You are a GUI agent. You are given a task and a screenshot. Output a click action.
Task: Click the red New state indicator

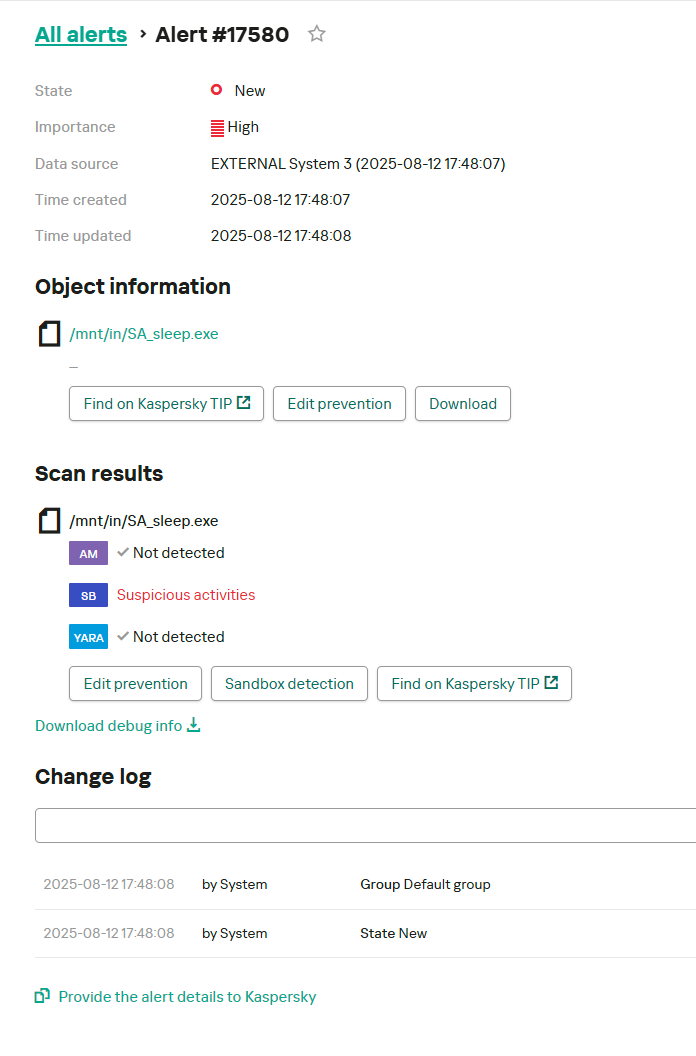(216, 90)
